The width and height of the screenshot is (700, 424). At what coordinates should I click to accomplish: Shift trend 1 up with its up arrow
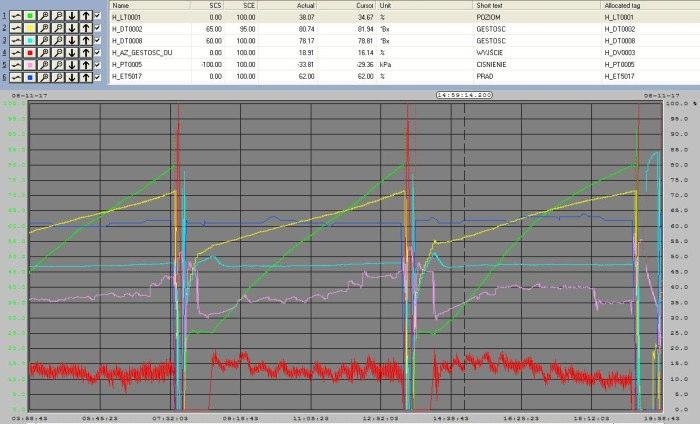[86, 16]
